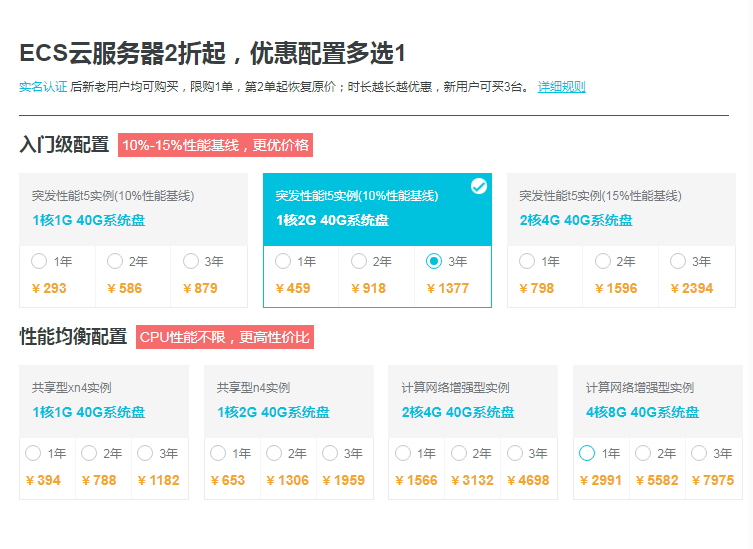Open the 实名认证 link
Screen dimensions: 753x549
pos(43,87)
